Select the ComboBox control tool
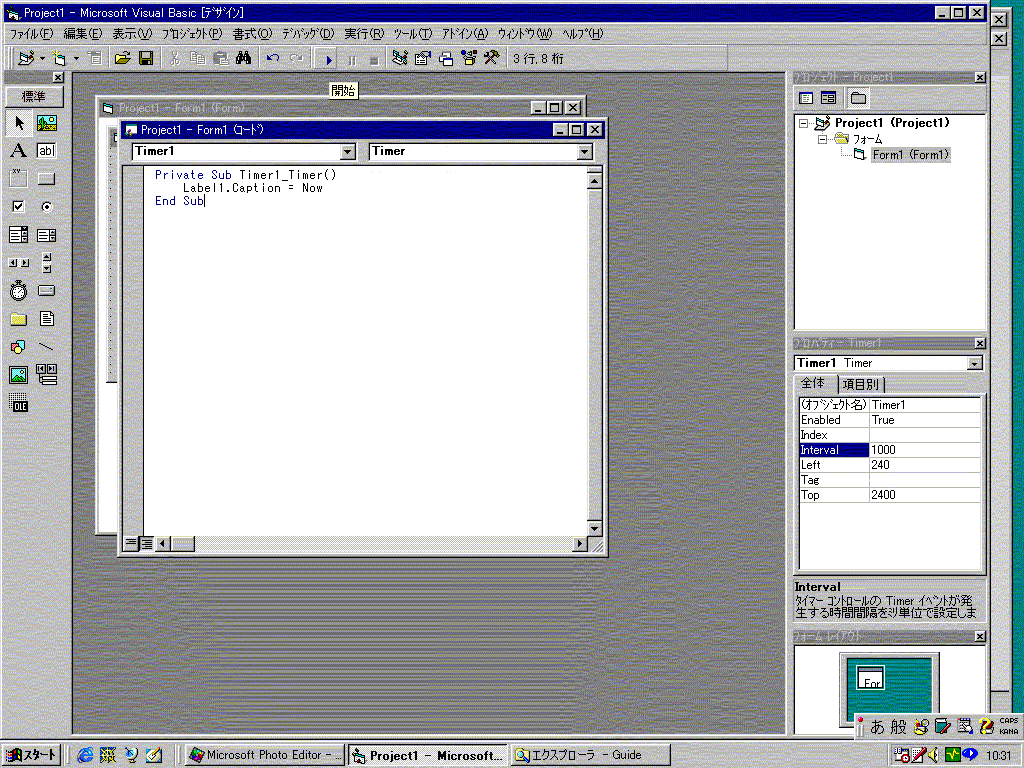The height and width of the screenshot is (768, 1024). coord(19,234)
